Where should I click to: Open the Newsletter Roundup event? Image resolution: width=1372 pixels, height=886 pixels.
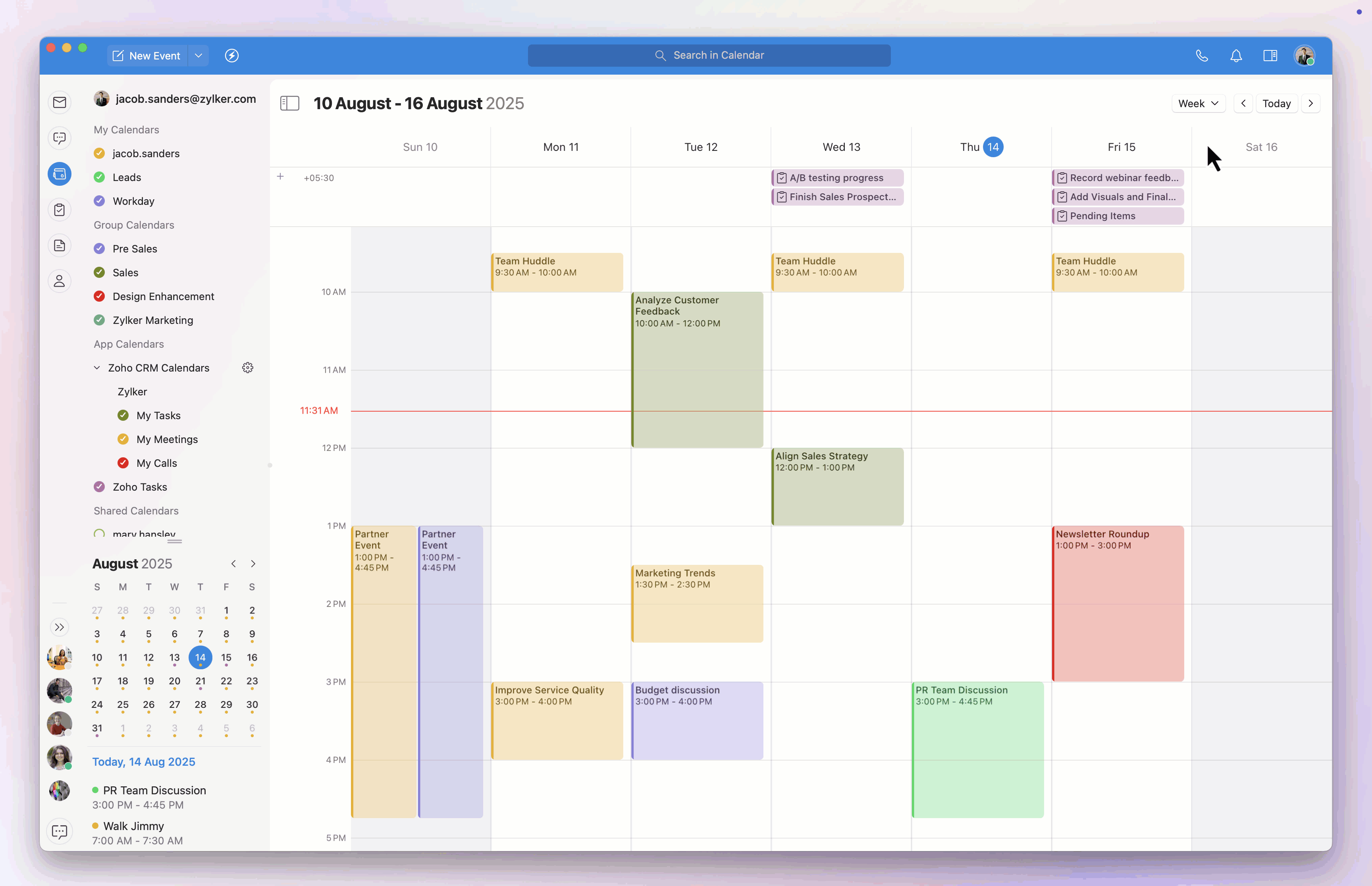[x=1117, y=603]
